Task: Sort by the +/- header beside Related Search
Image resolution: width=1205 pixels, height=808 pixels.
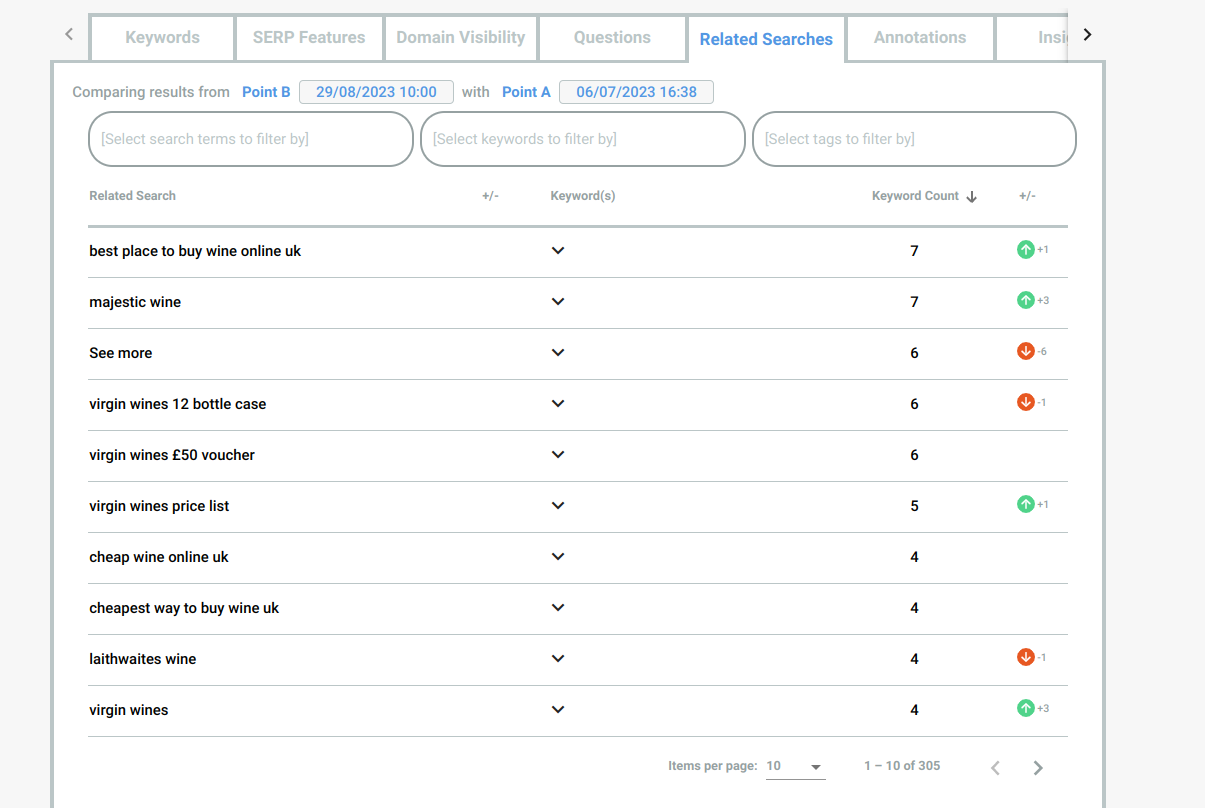Action: tap(490, 196)
